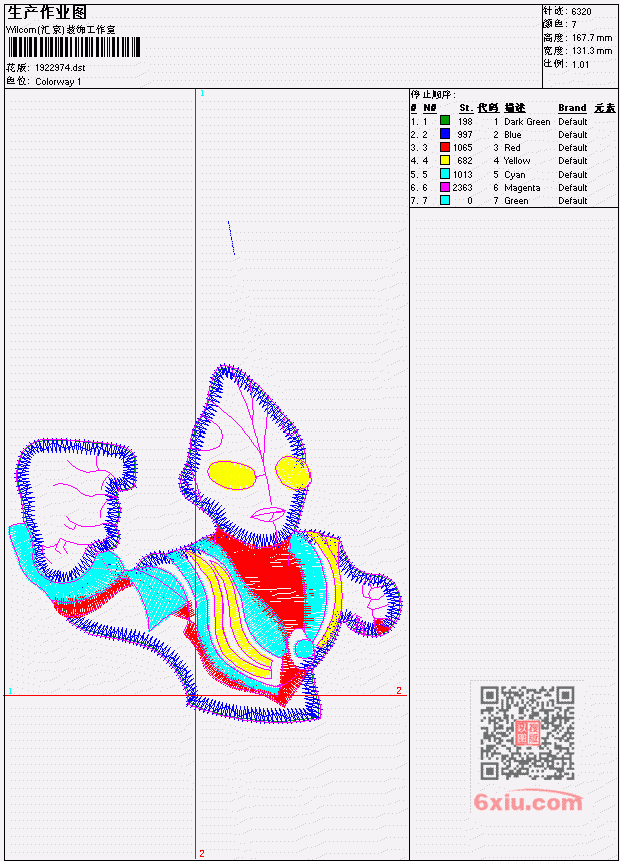Click the Red description text
Image resolution: width=620 pixels, height=861 pixels.
tap(512, 148)
